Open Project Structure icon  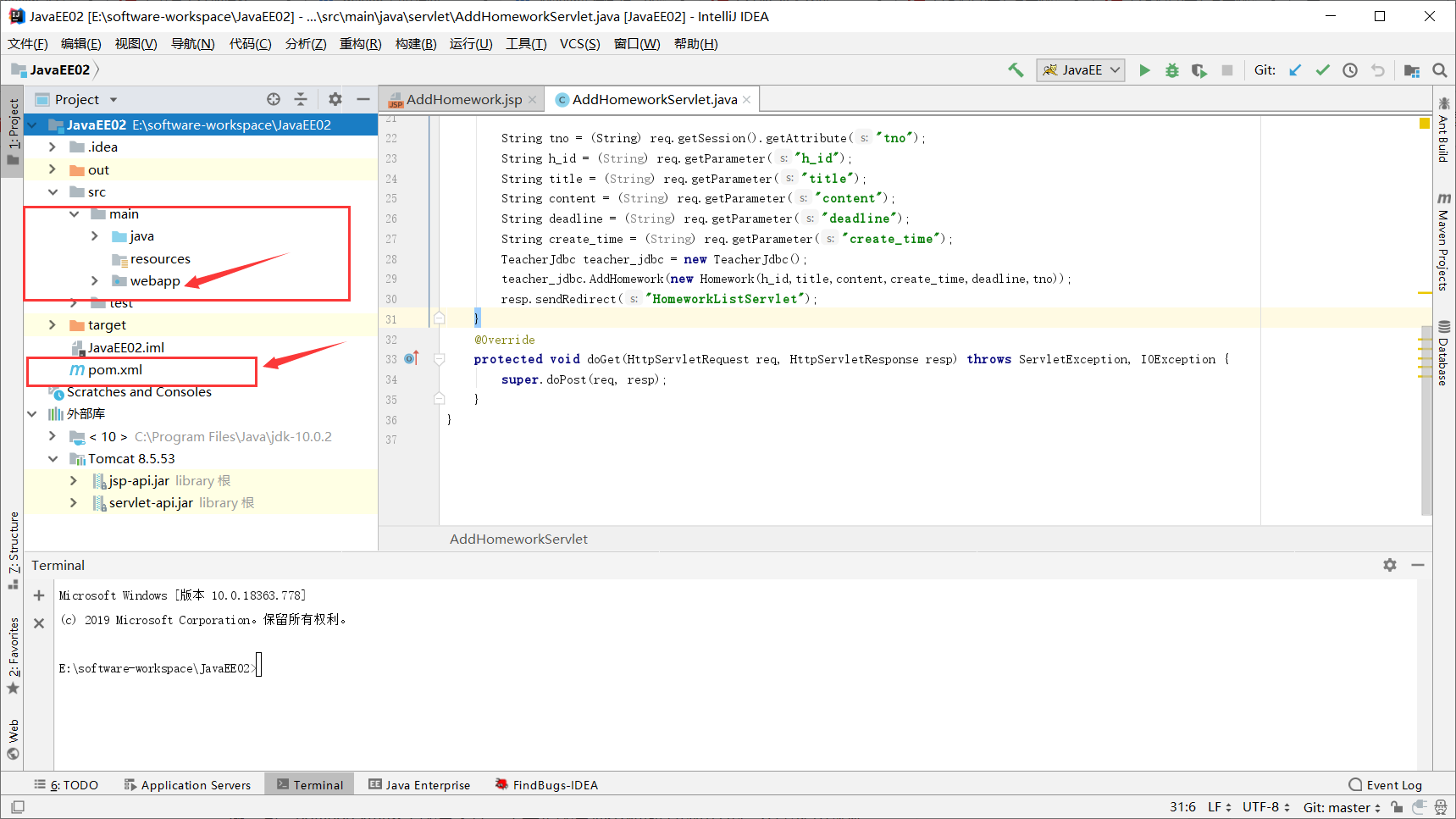[x=1412, y=70]
